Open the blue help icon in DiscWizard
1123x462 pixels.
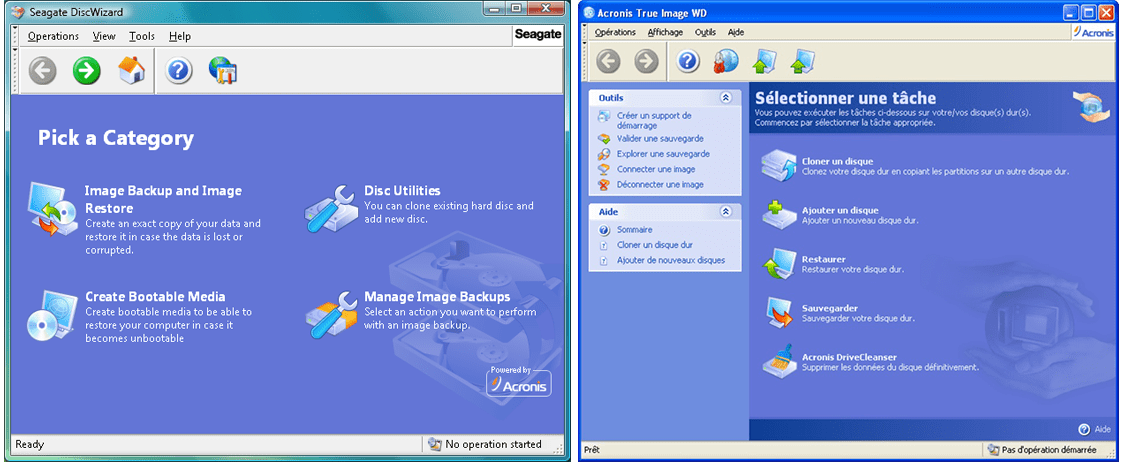point(179,70)
